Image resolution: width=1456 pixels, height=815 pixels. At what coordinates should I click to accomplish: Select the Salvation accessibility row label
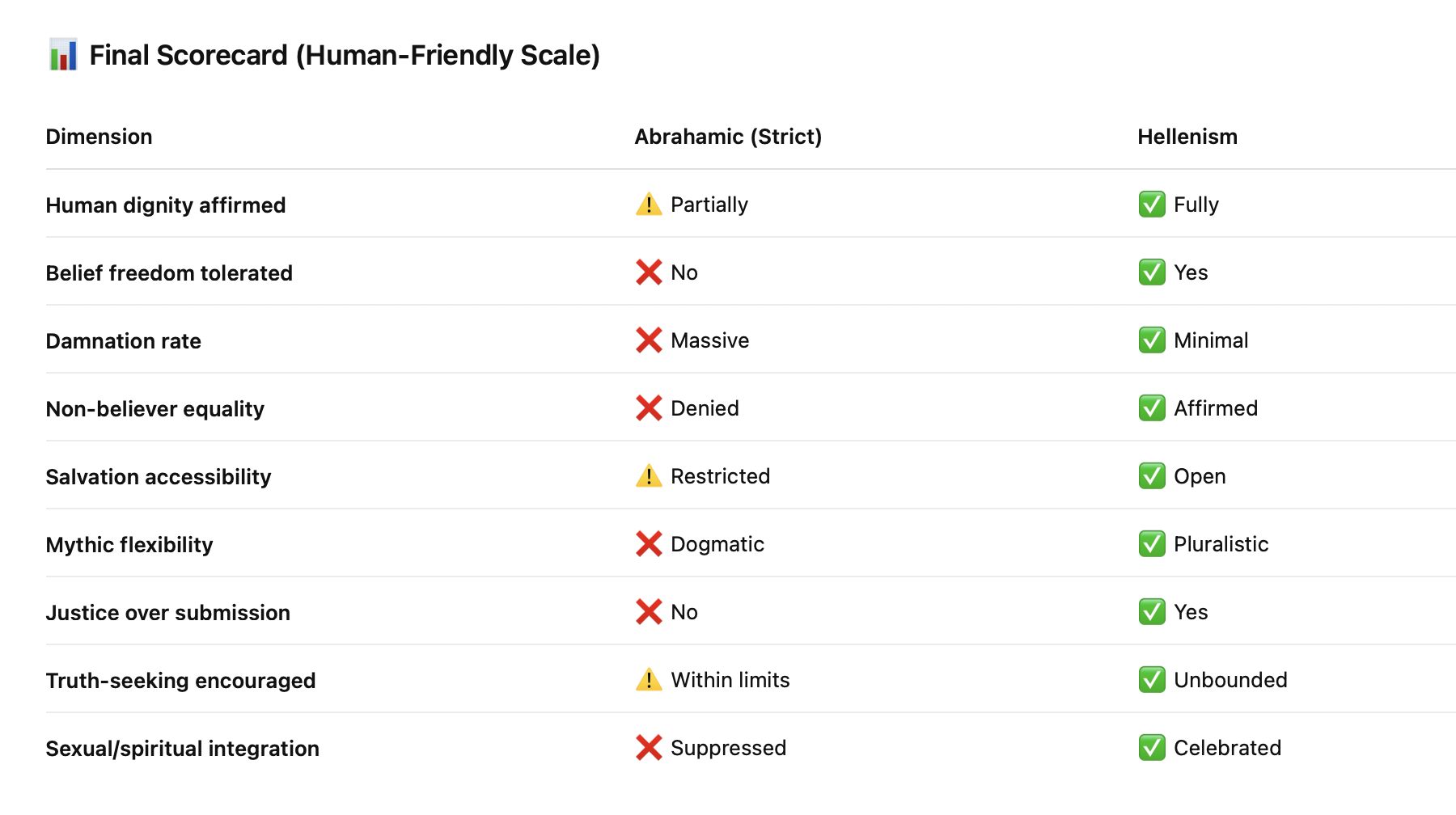pyautogui.click(x=159, y=477)
